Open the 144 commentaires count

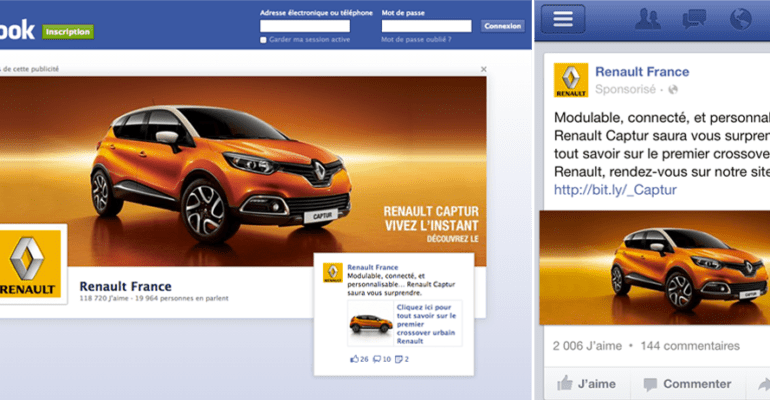click(x=689, y=346)
